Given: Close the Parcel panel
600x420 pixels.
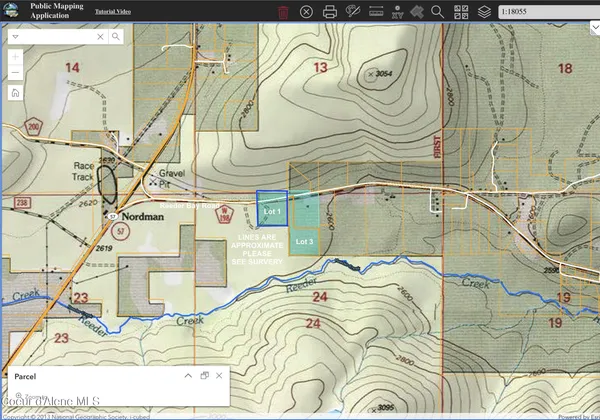Looking at the screenshot, I should pyautogui.click(x=219, y=375).
